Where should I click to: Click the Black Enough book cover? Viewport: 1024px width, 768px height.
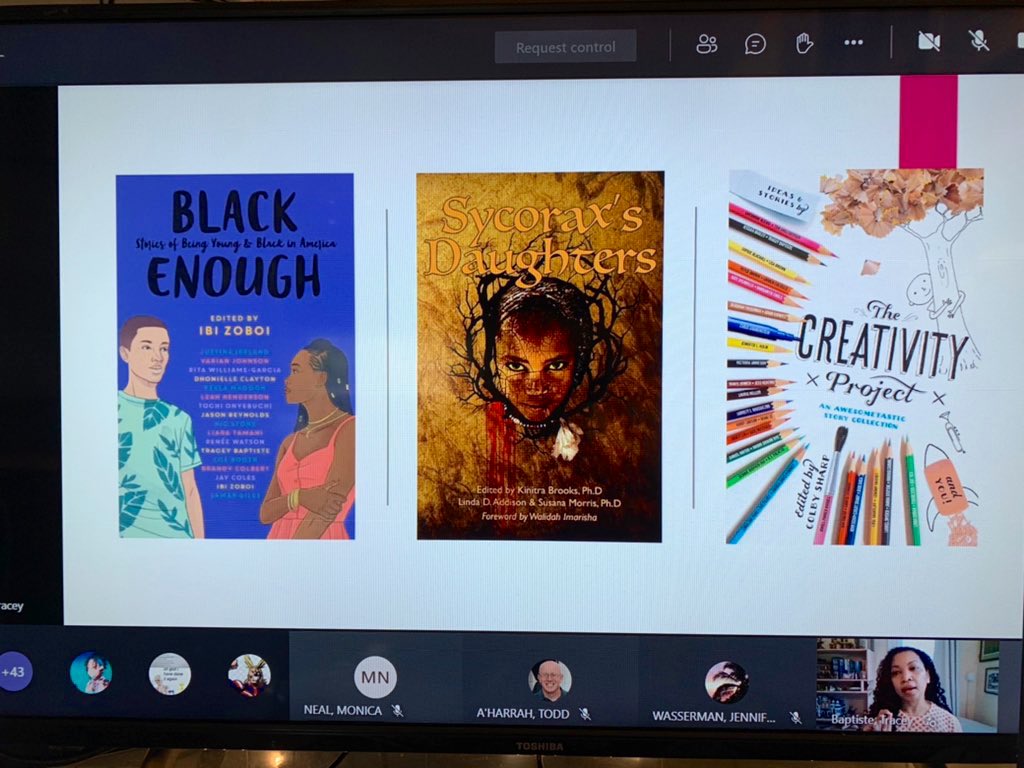(235, 356)
